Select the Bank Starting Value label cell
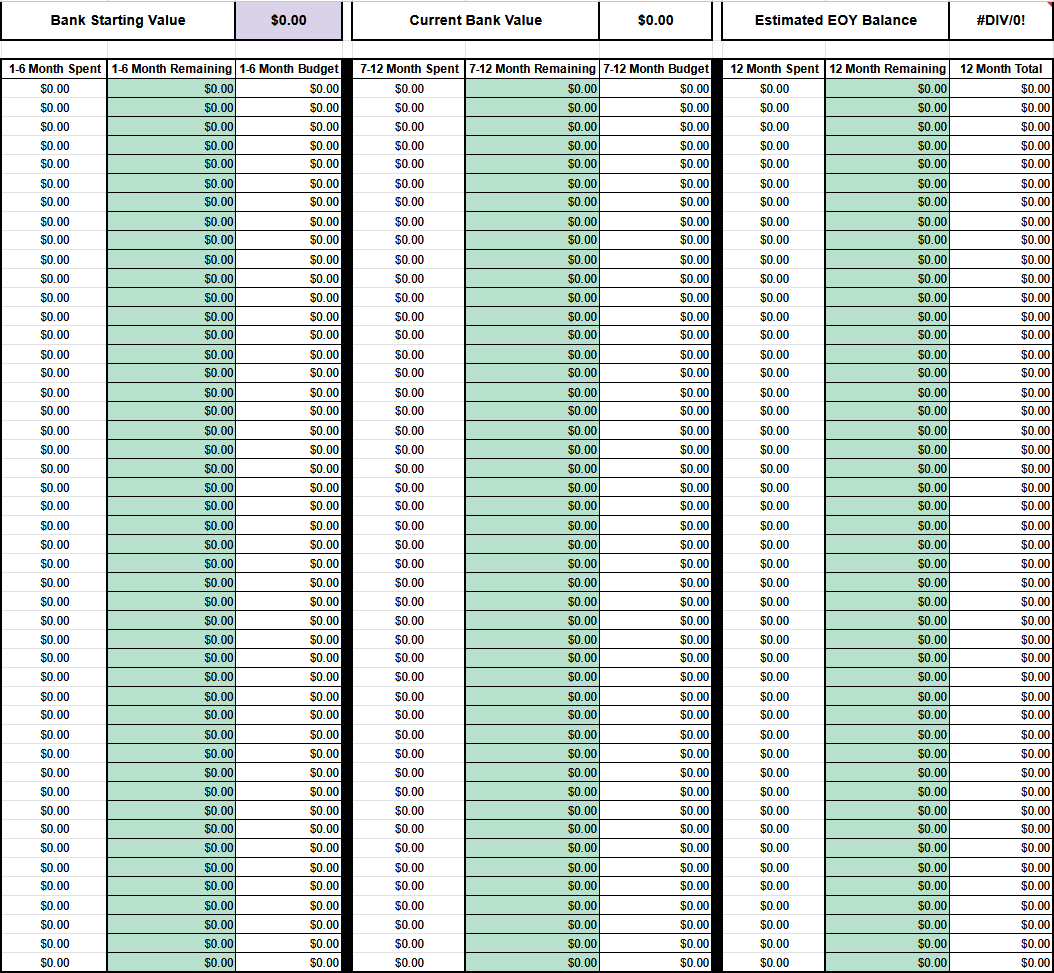The width and height of the screenshot is (1054, 973). [x=118, y=20]
